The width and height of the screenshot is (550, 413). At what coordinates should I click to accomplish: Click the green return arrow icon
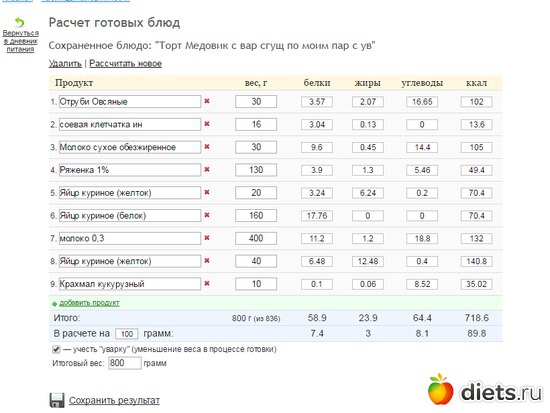point(20,22)
